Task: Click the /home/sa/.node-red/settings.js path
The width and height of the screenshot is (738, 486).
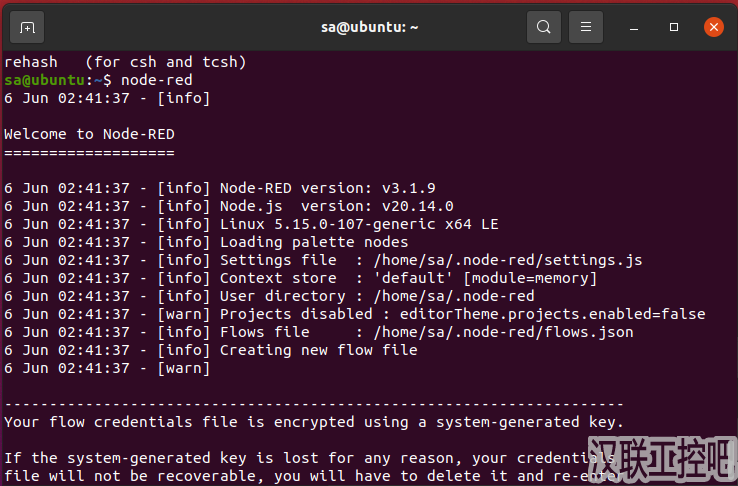Action: point(507,260)
